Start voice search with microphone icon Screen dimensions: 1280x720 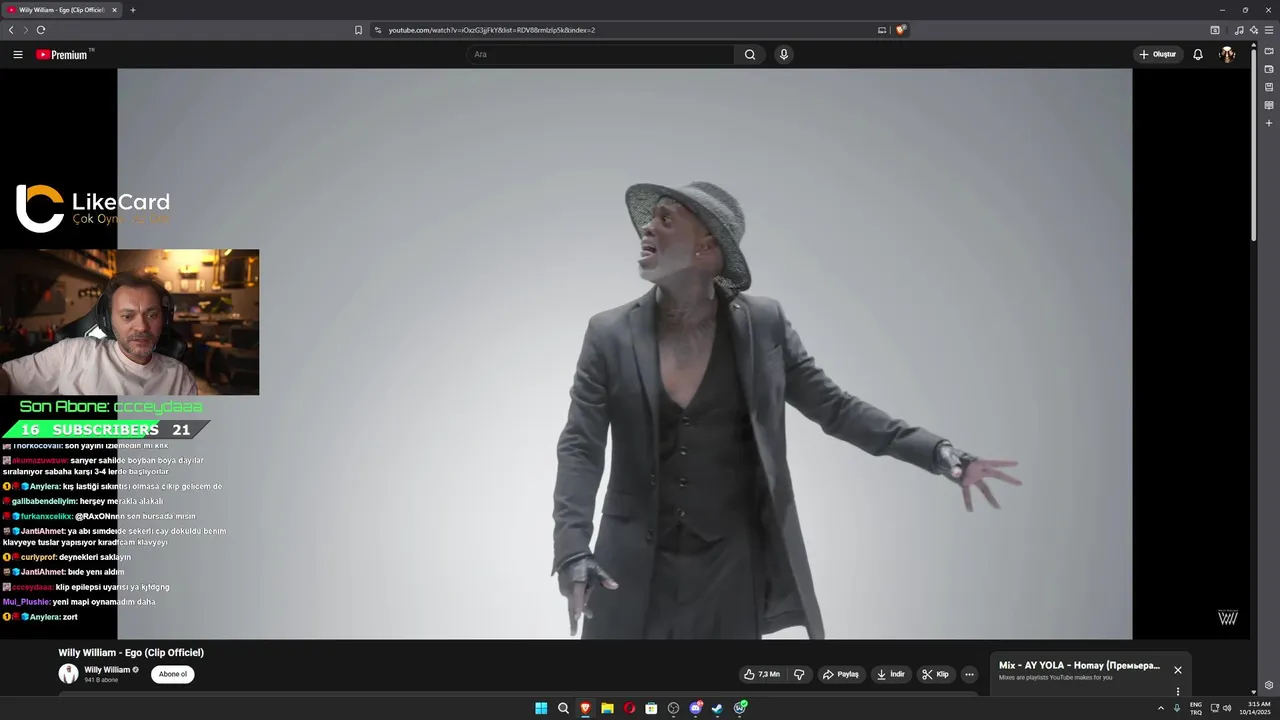point(784,55)
